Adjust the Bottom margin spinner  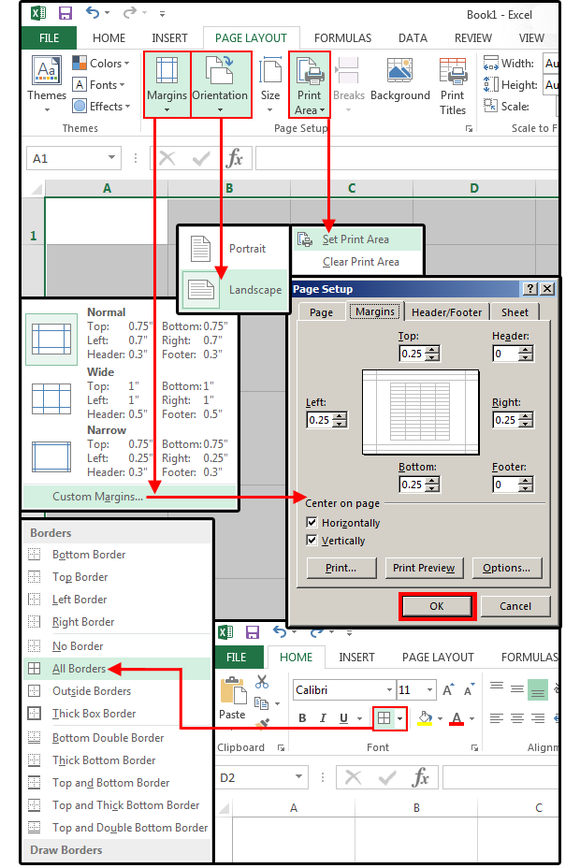click(433, 485)
